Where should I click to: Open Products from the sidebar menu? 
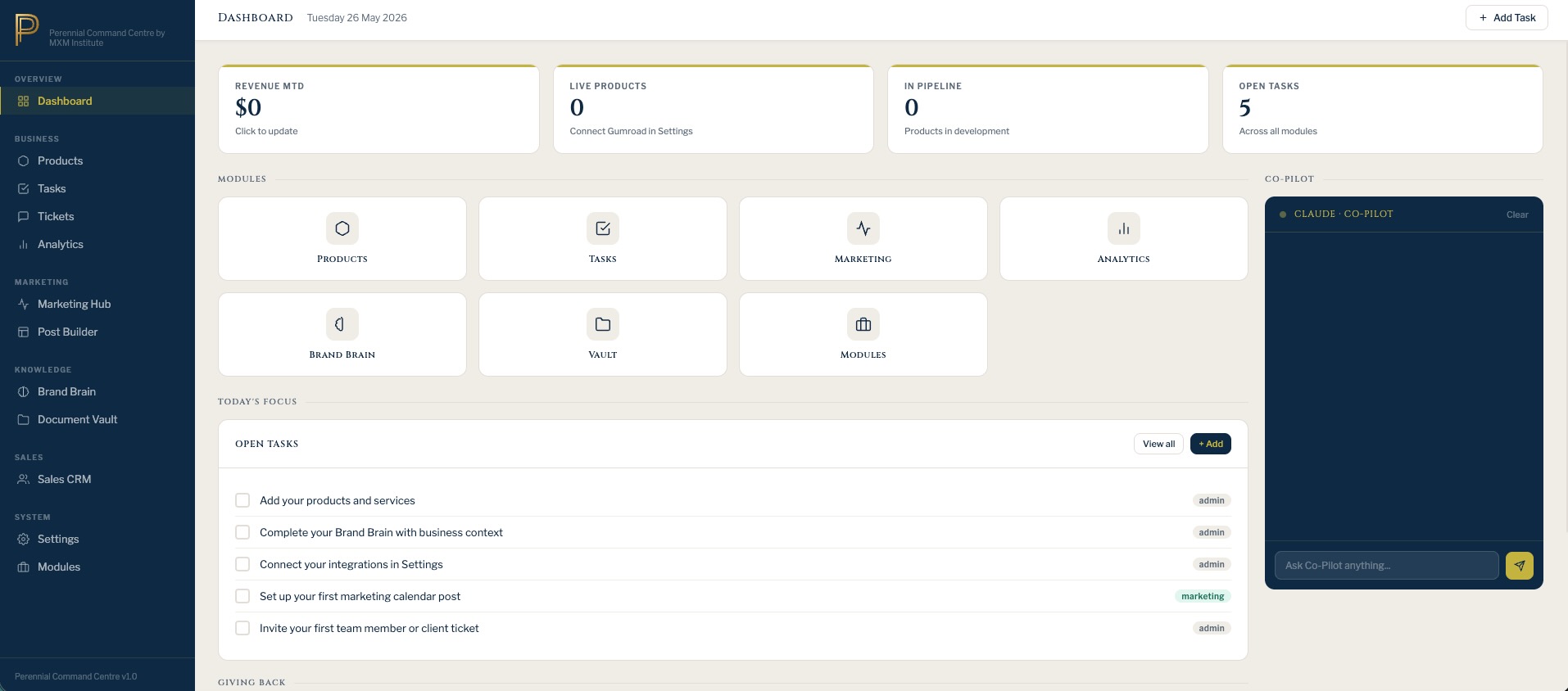(97, 160)
